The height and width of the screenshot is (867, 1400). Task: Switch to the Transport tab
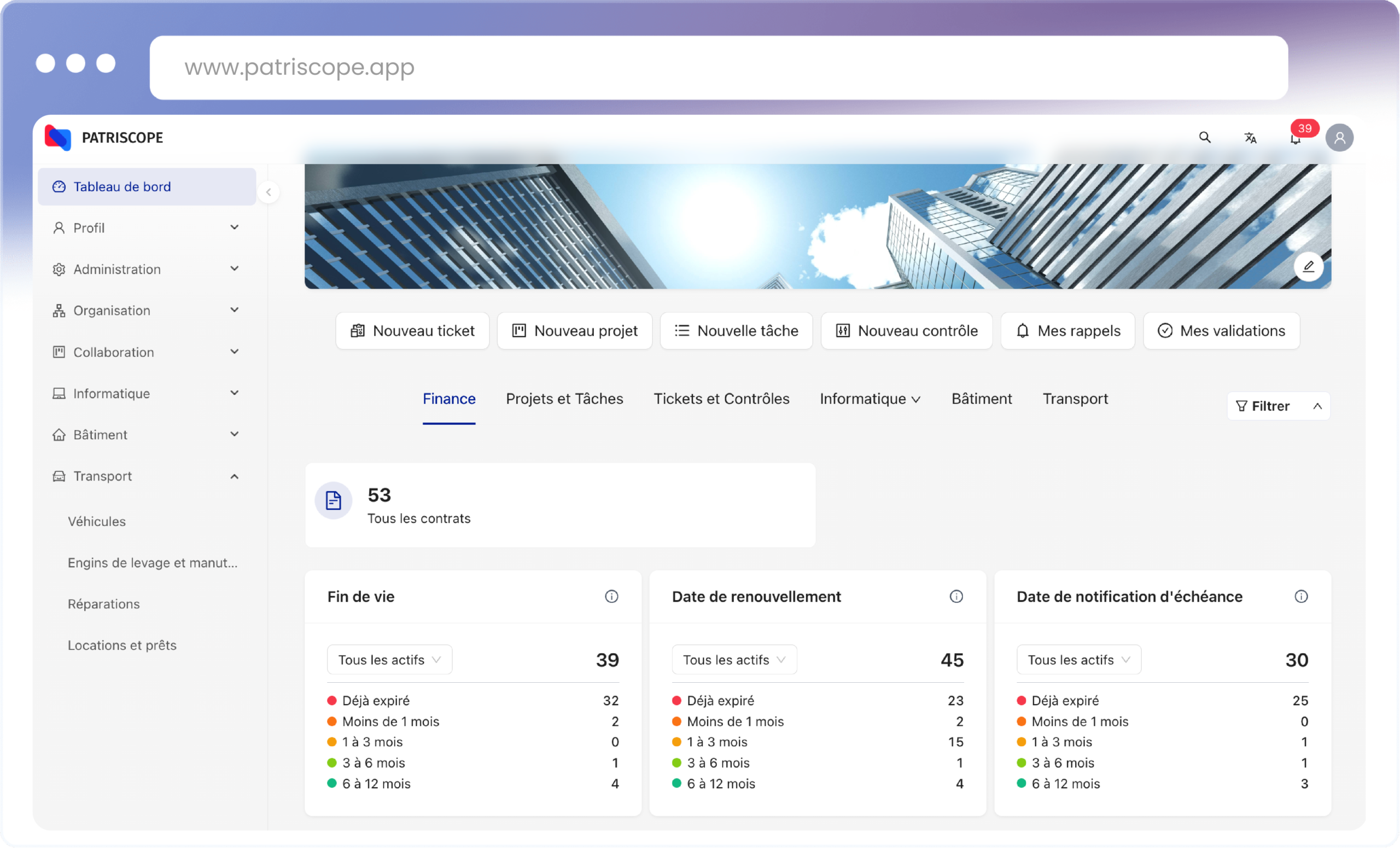click(x=1075, y=399)
